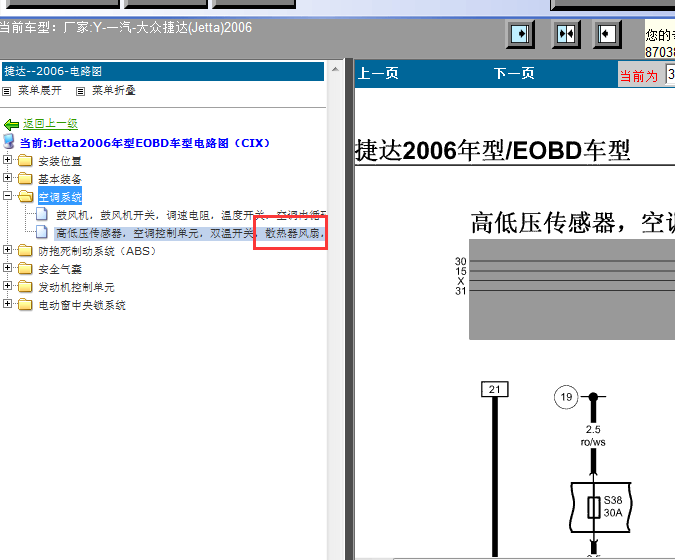
Task: Select the 基本装备 tree item
Action: [60, 179]
